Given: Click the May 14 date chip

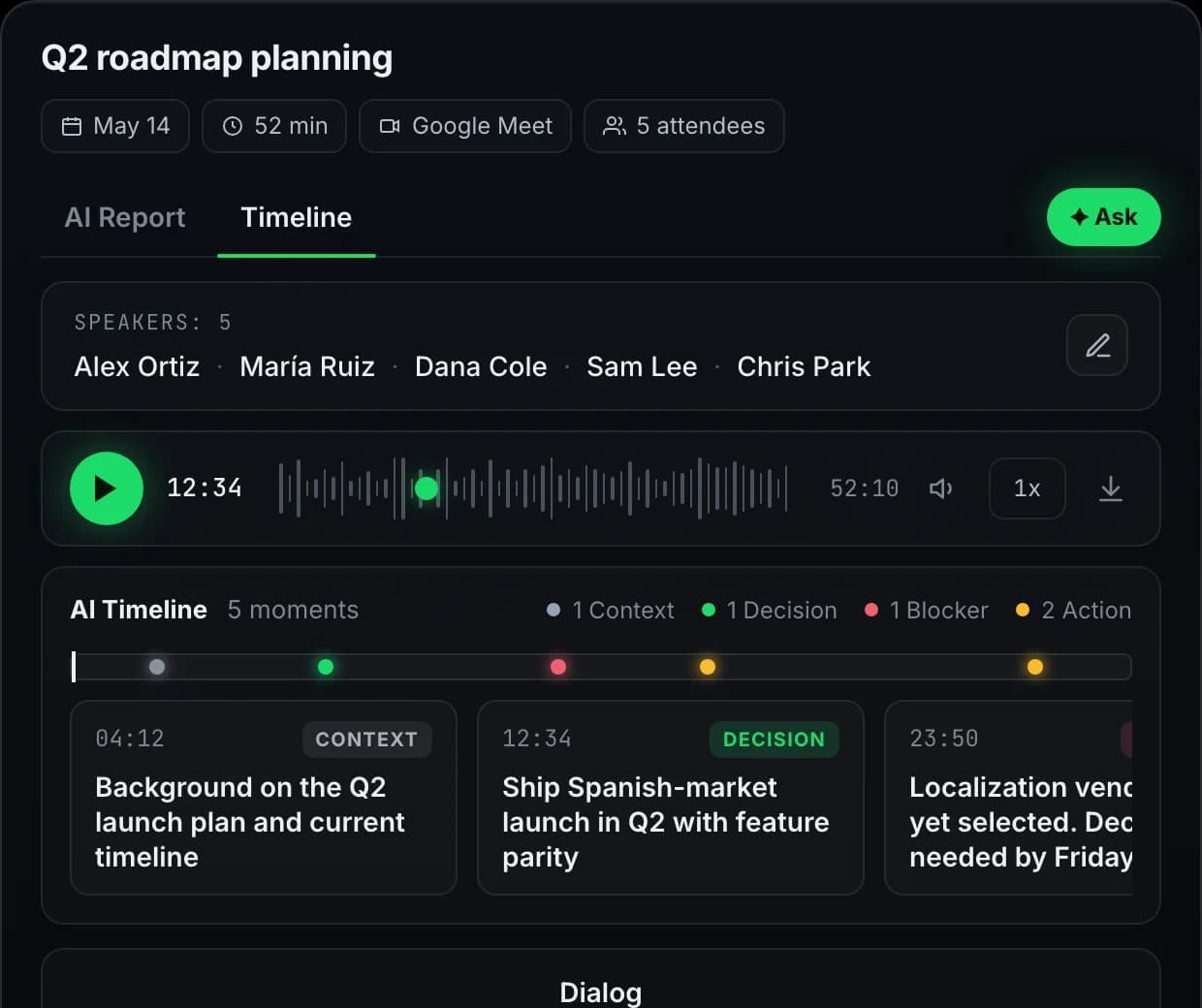Looking at the screenshot, I should click(115, 126).
